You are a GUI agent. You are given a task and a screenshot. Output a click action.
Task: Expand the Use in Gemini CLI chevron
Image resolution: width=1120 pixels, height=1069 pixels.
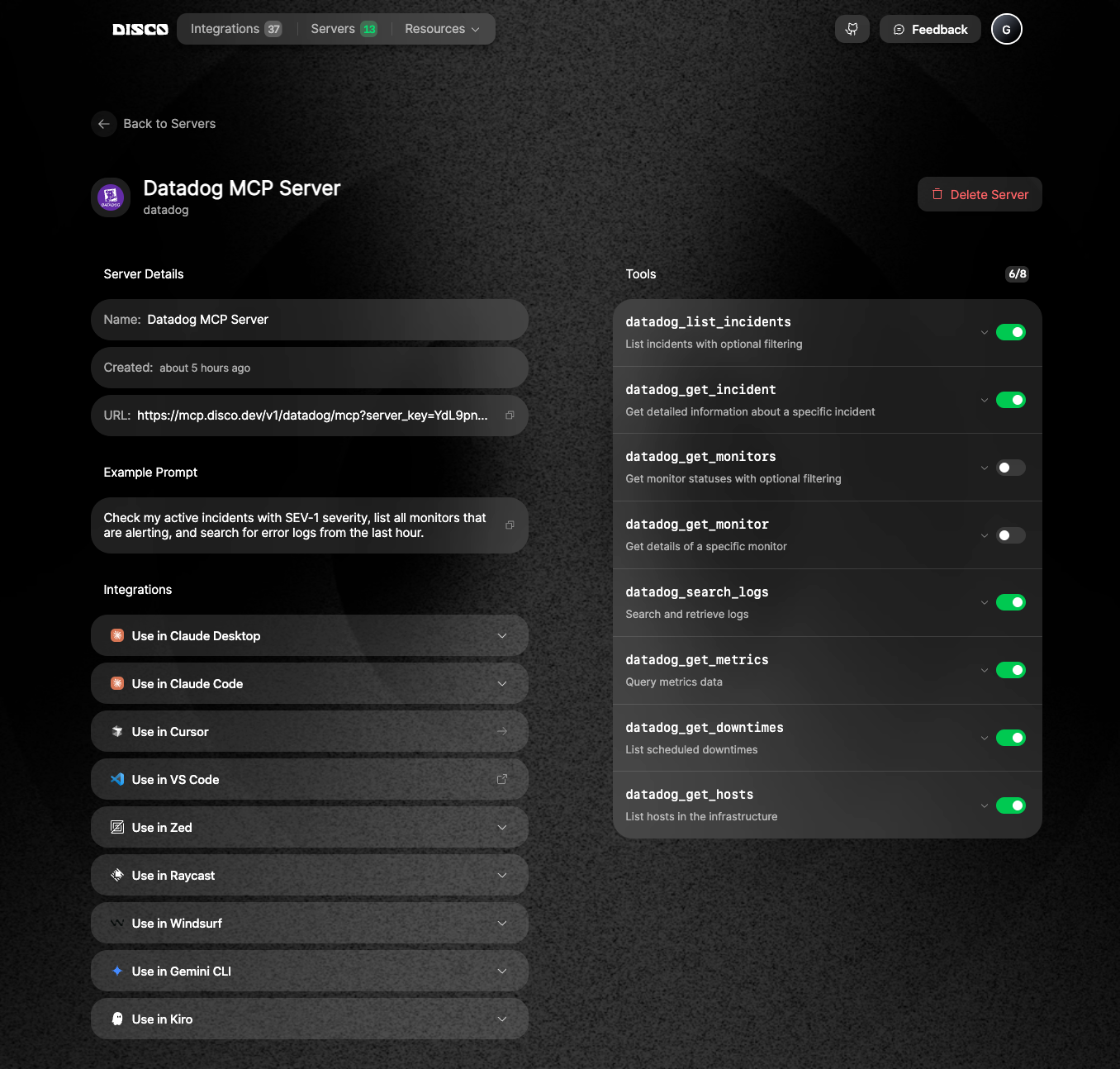502,971
